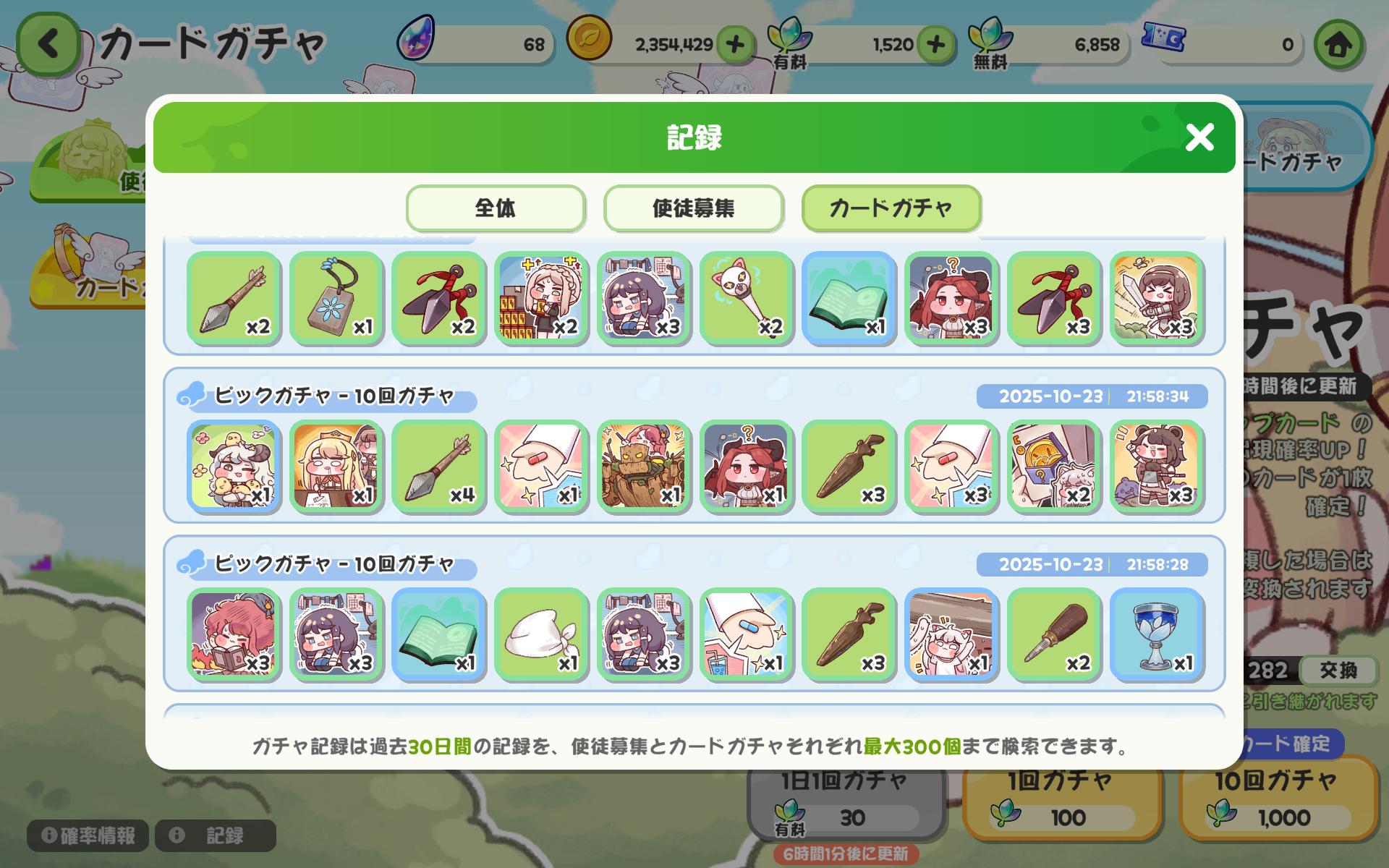Switch to the 使徒募集 tab
The image size is (1389, 868).
(693, 208)
